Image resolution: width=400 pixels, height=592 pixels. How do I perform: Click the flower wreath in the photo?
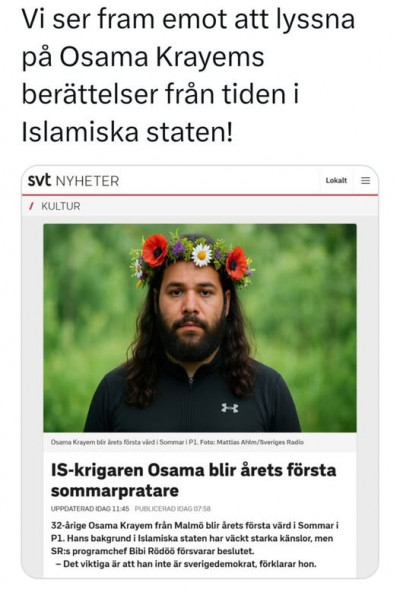pos(192,256)
